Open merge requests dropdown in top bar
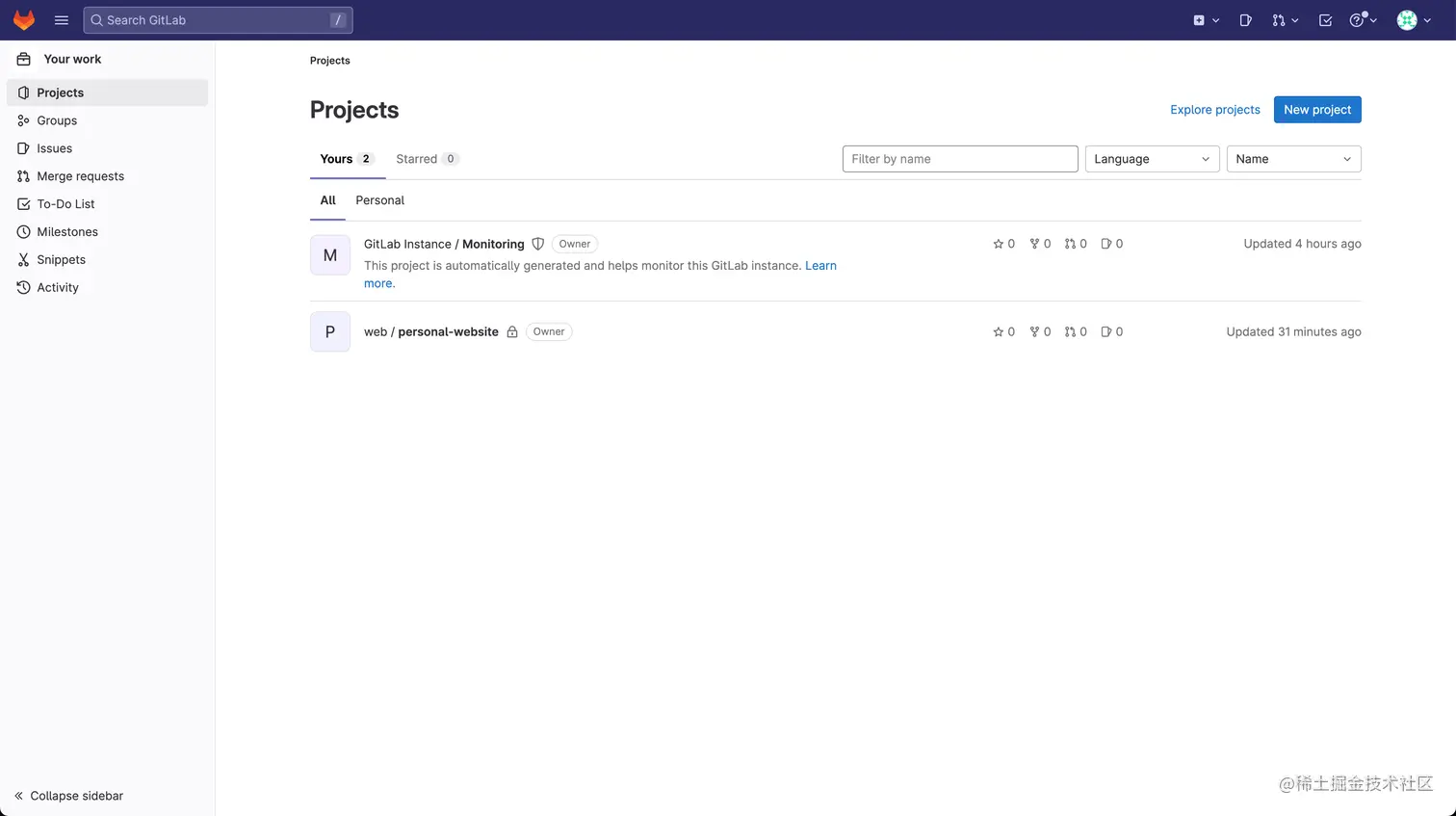The image size is (1456, 816). click(x=1285, y=20)
